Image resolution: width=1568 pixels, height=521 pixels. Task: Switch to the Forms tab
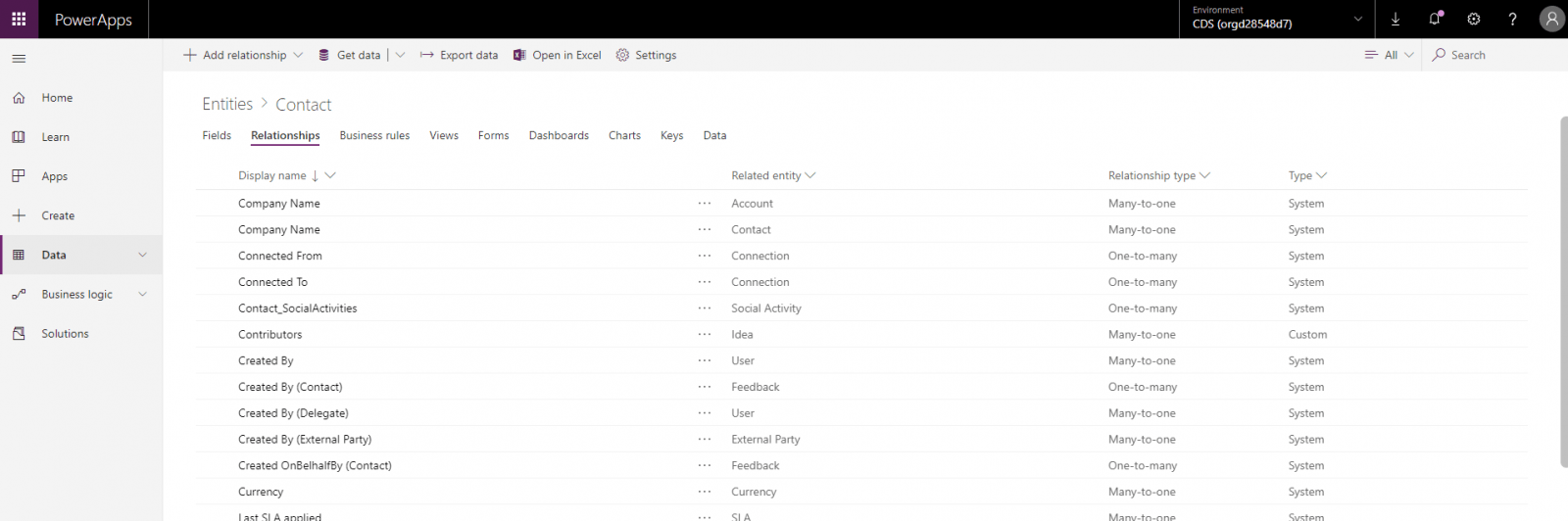494,135
